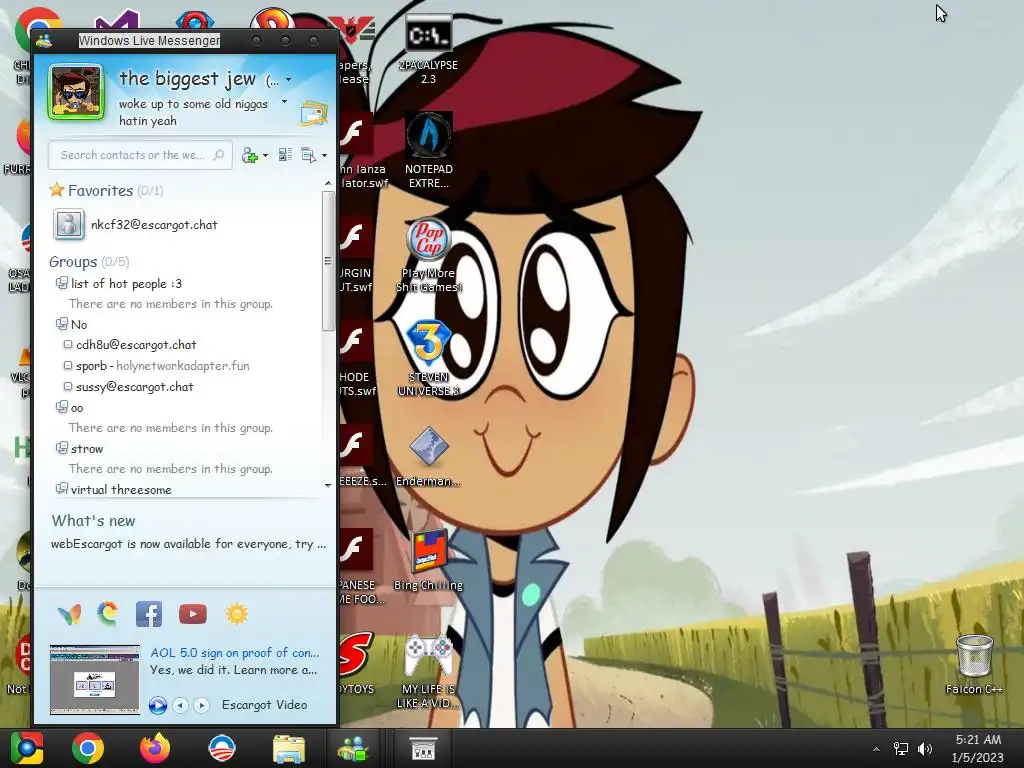Open the STEVEN UNIVERSE 3 desktop icon
The image size is (1024, 768).
click(x=428, y=359)
